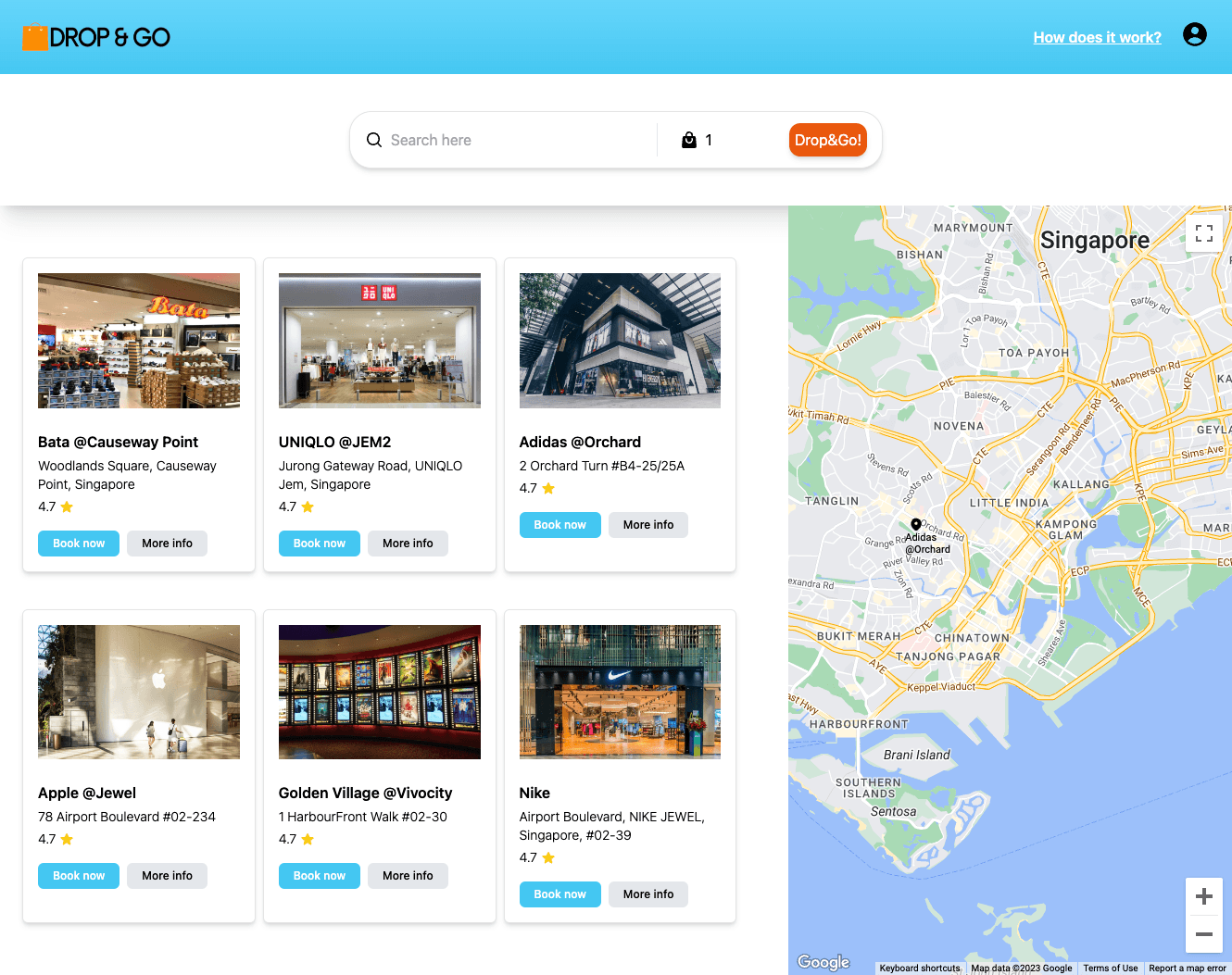The image size is (1232, 975).
Task: Click the luggage bag count icon
Action: click(689, 140)
